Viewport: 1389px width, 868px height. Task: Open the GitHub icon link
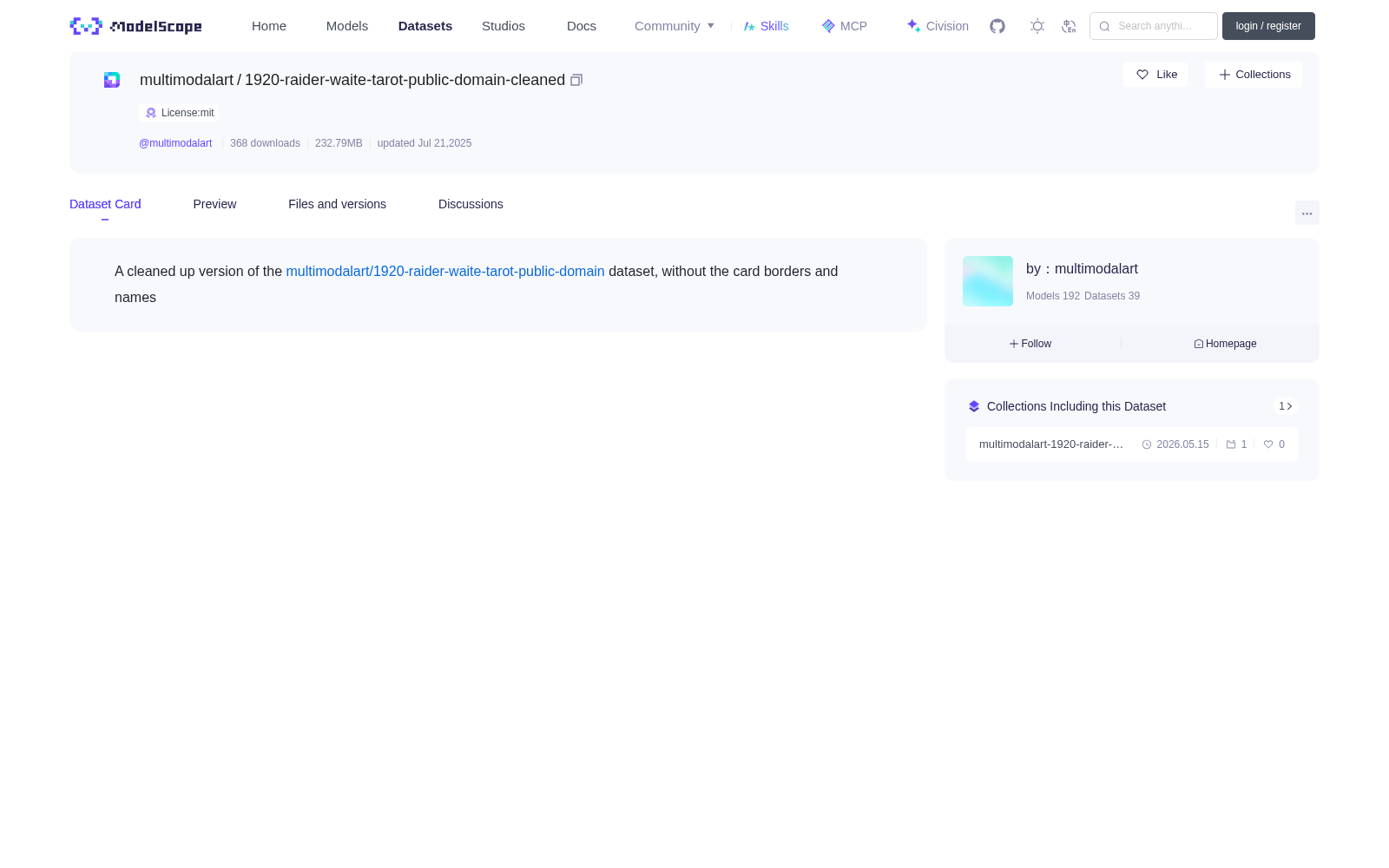[x=997, y=26]
